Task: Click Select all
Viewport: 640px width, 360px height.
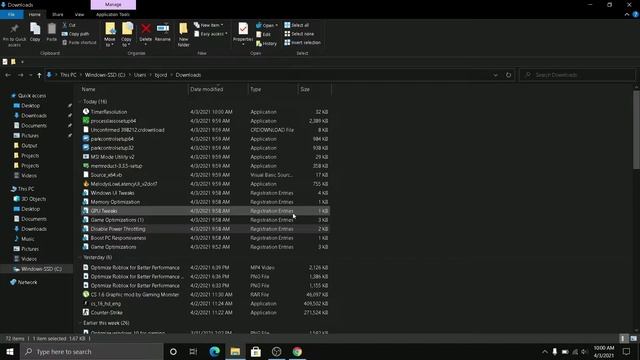Action: click(297, 25)
